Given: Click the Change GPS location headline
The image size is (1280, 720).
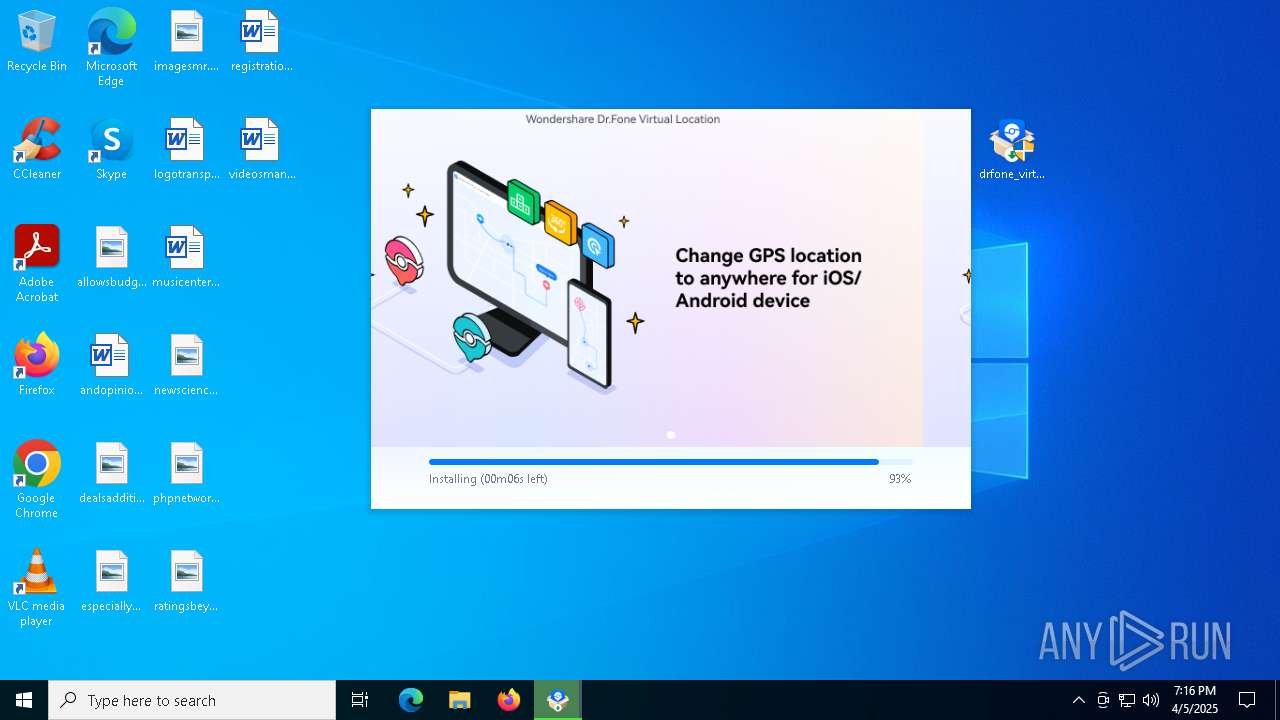Looking at the screenshot, I should (768, 278).
